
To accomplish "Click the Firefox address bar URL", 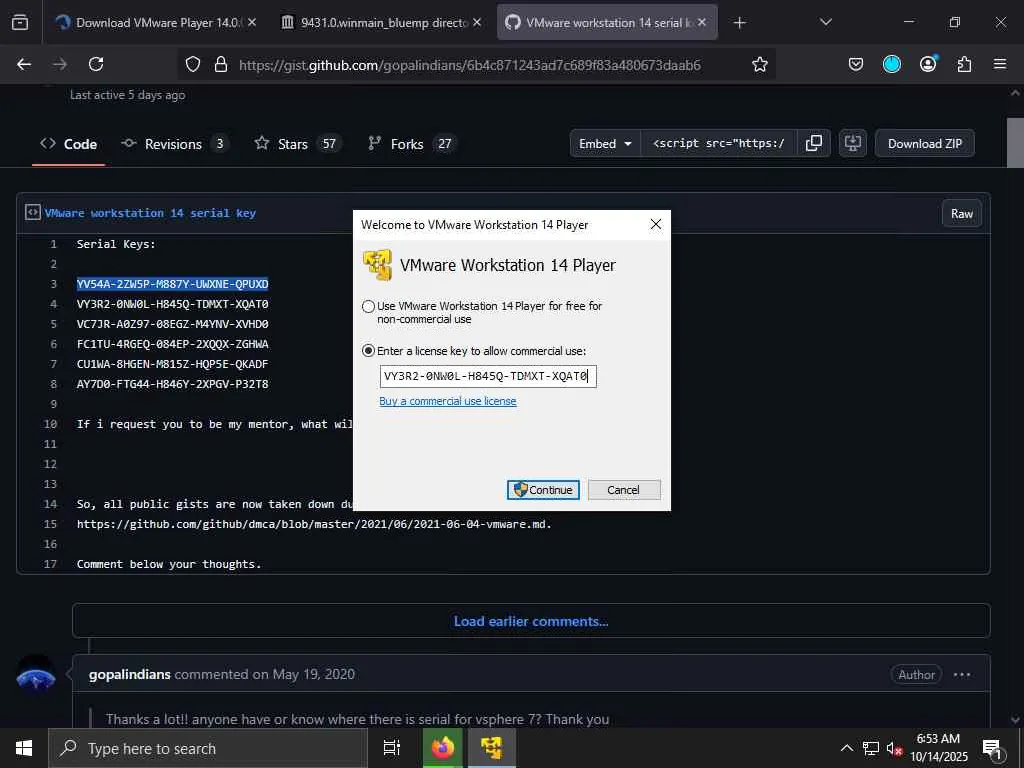I will 470,65.
